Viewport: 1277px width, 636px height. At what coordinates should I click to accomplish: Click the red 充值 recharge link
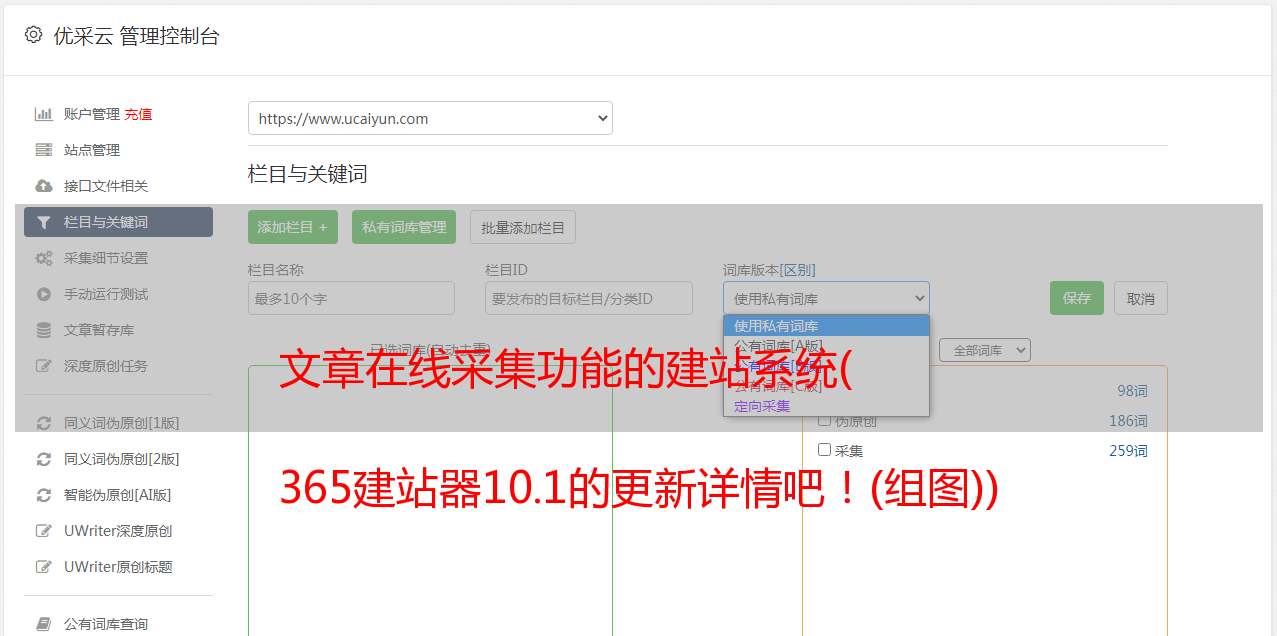point(138,114)
